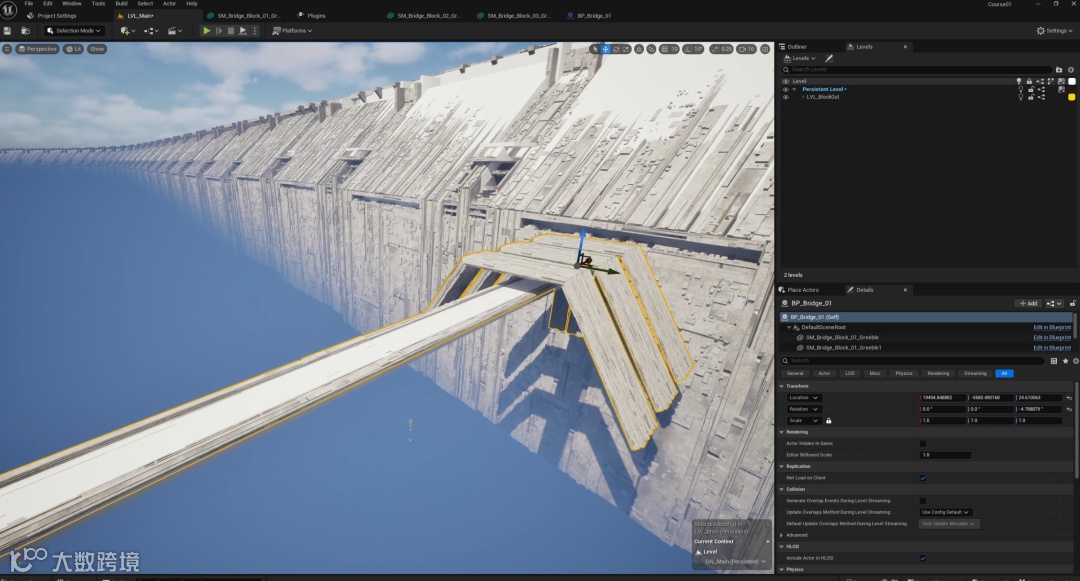
Task: Click the Add component button
Action: pyautogui.click(x=1028, y=303)
